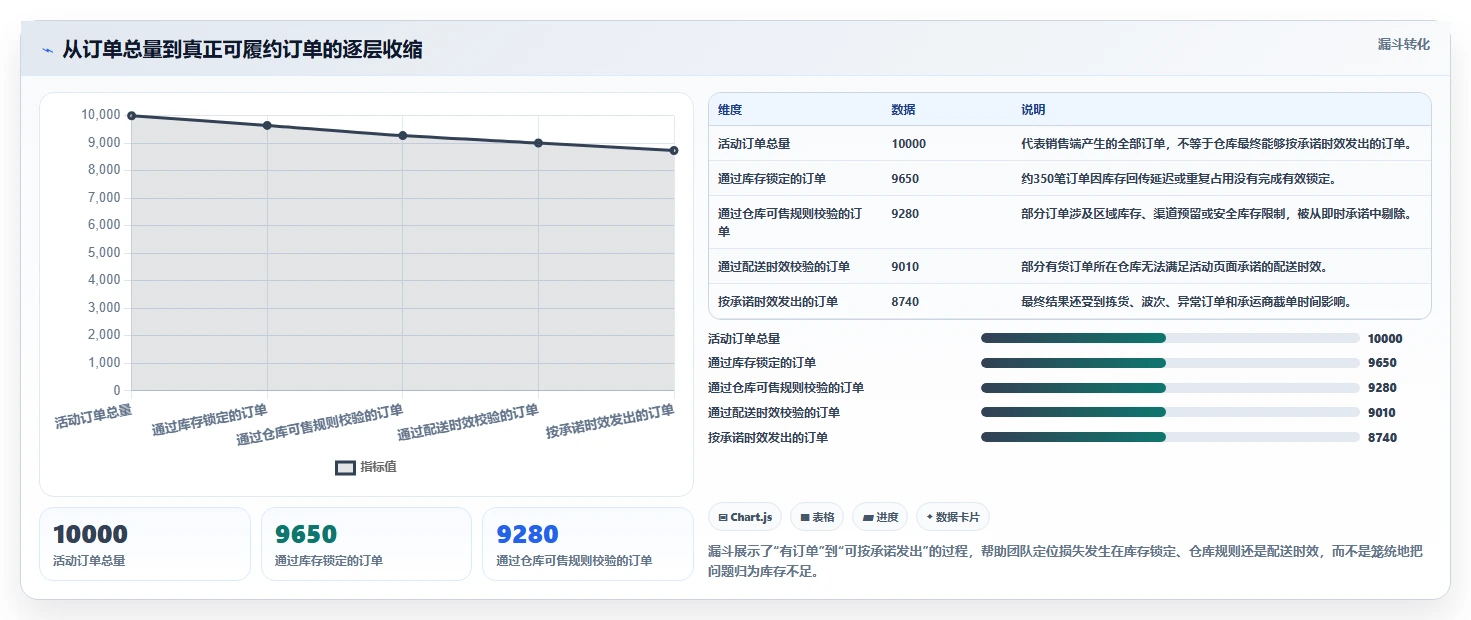Click the chart point above 通过库存锁定的订单
The width and height of the screenshot is (1471, 620).
[x=267, y=125]
